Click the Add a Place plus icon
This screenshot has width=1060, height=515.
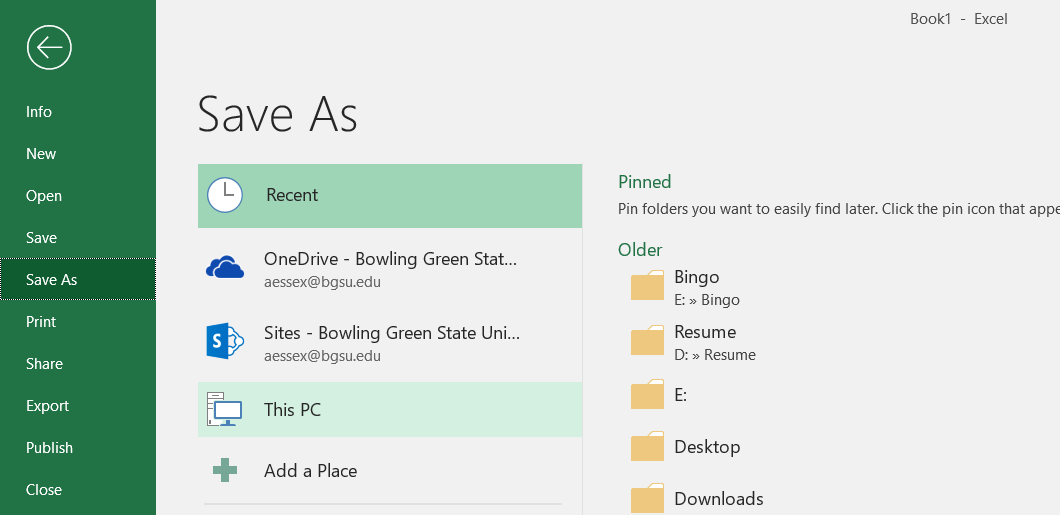point(225,470)
